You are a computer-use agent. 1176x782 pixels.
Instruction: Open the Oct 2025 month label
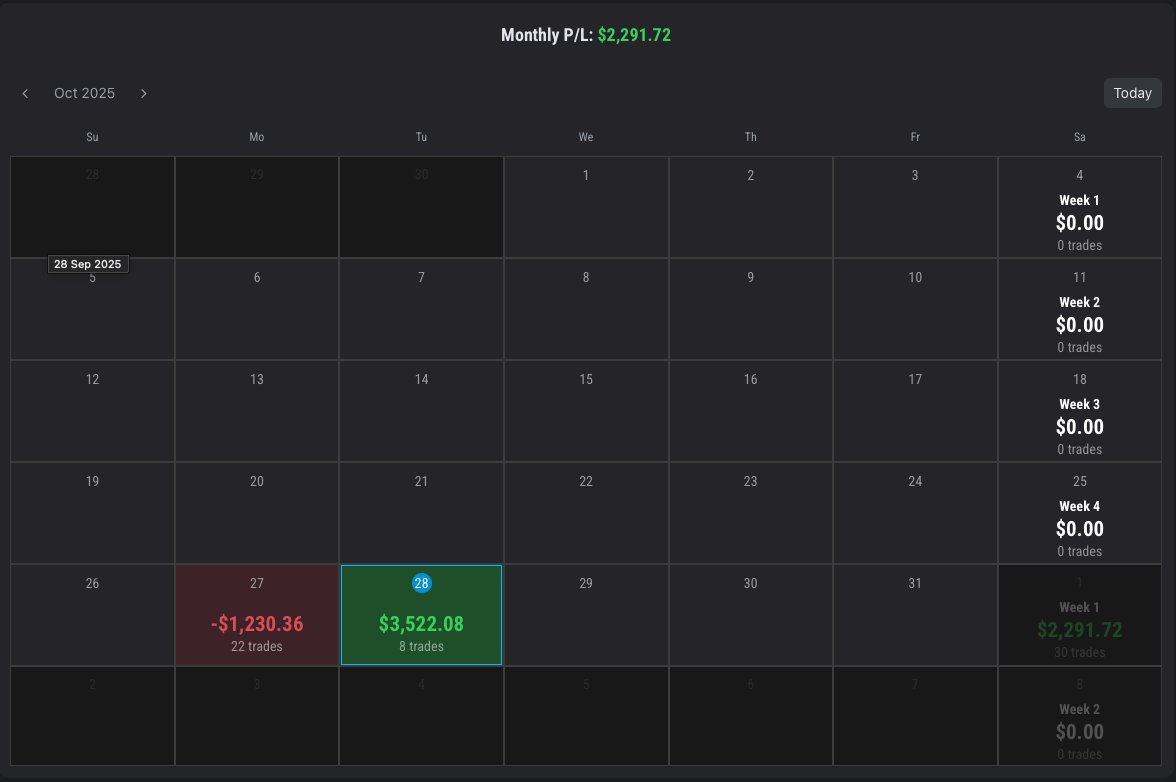(x=85, y=93)
